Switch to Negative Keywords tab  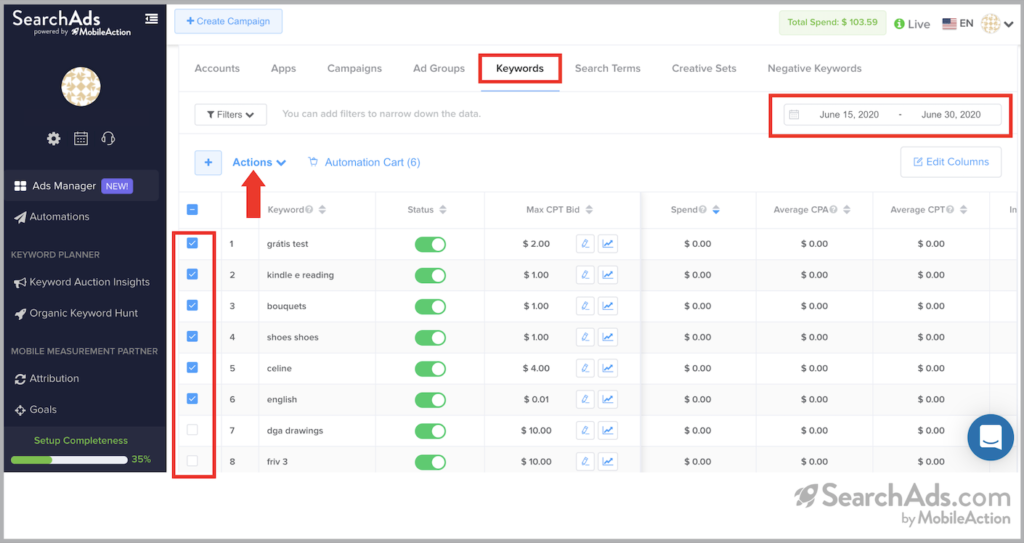(x=814, y=69)
